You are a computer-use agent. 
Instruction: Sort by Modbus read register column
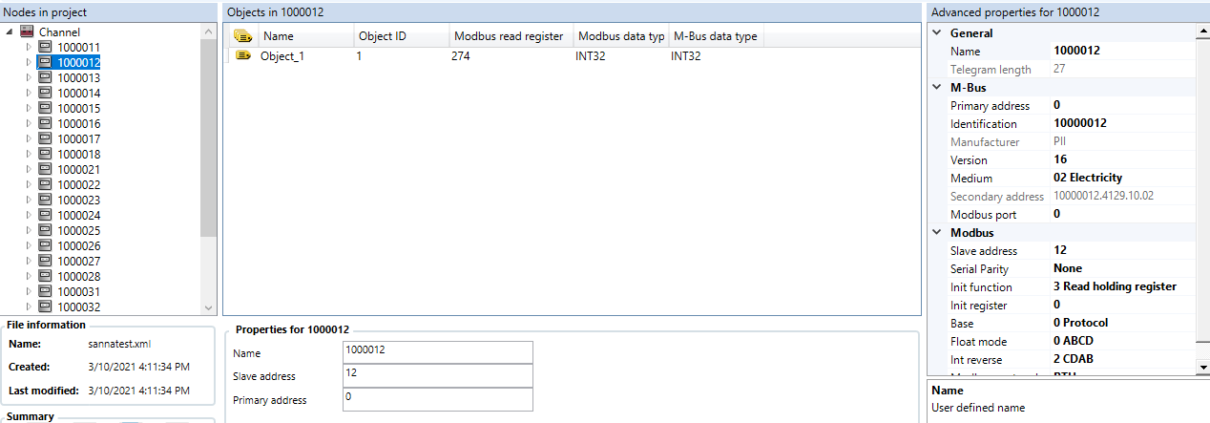[510, 36]
